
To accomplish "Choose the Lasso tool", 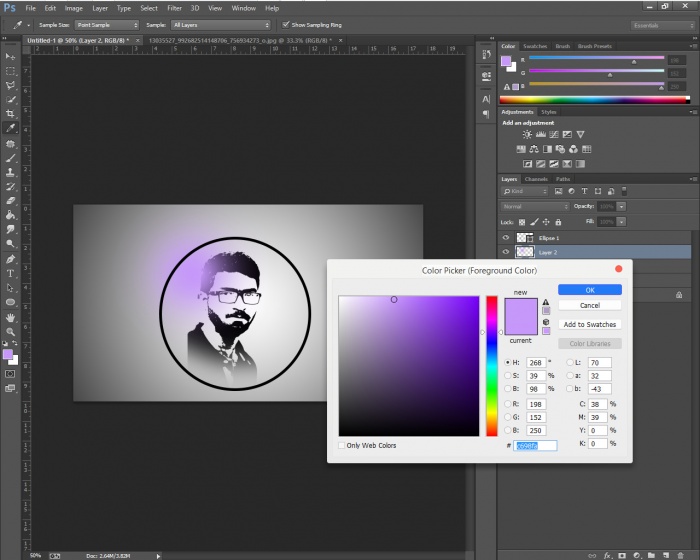I will [10, 86].
